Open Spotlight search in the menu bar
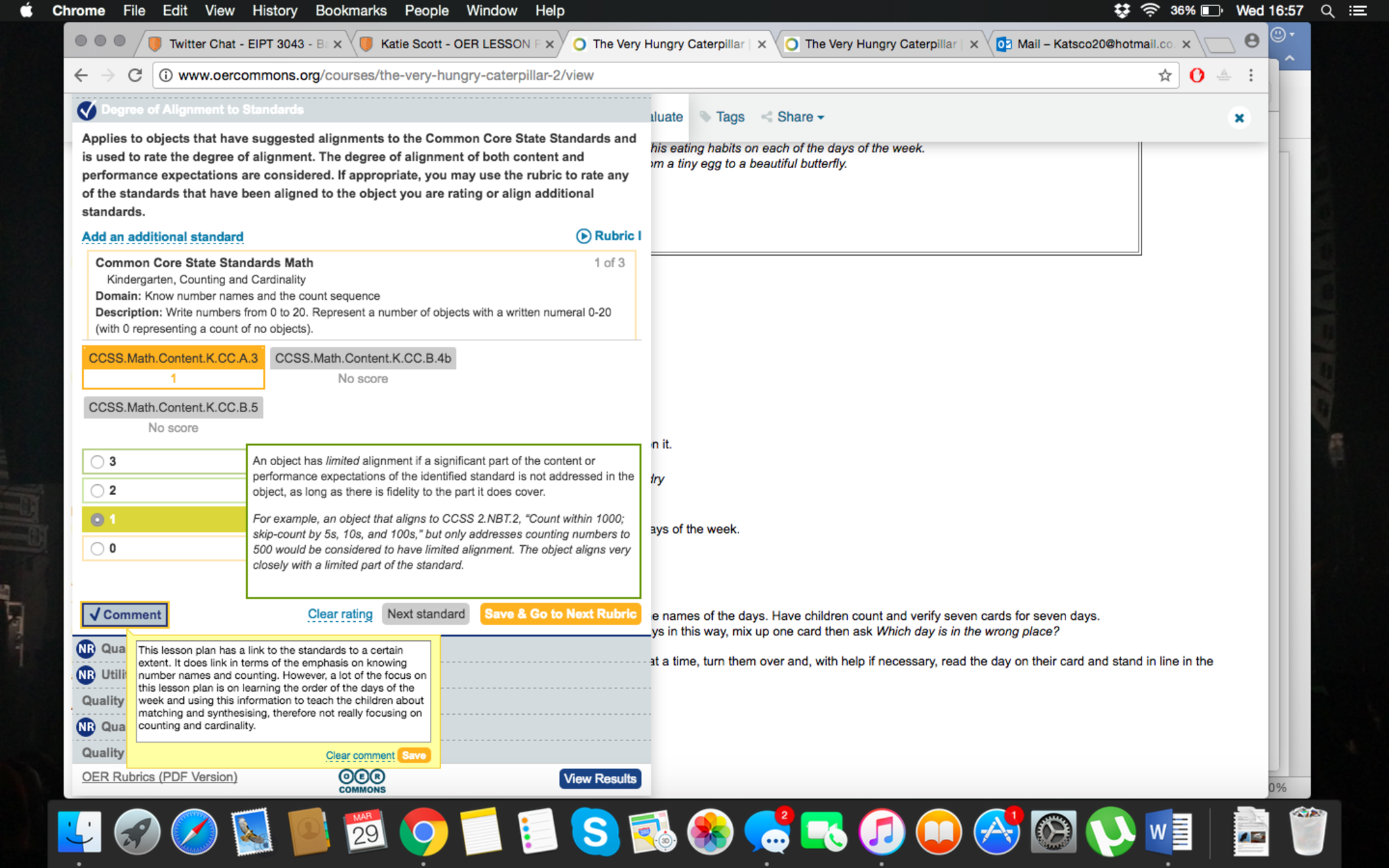Screen dimensions: 1389x868 coord(1327,11)
